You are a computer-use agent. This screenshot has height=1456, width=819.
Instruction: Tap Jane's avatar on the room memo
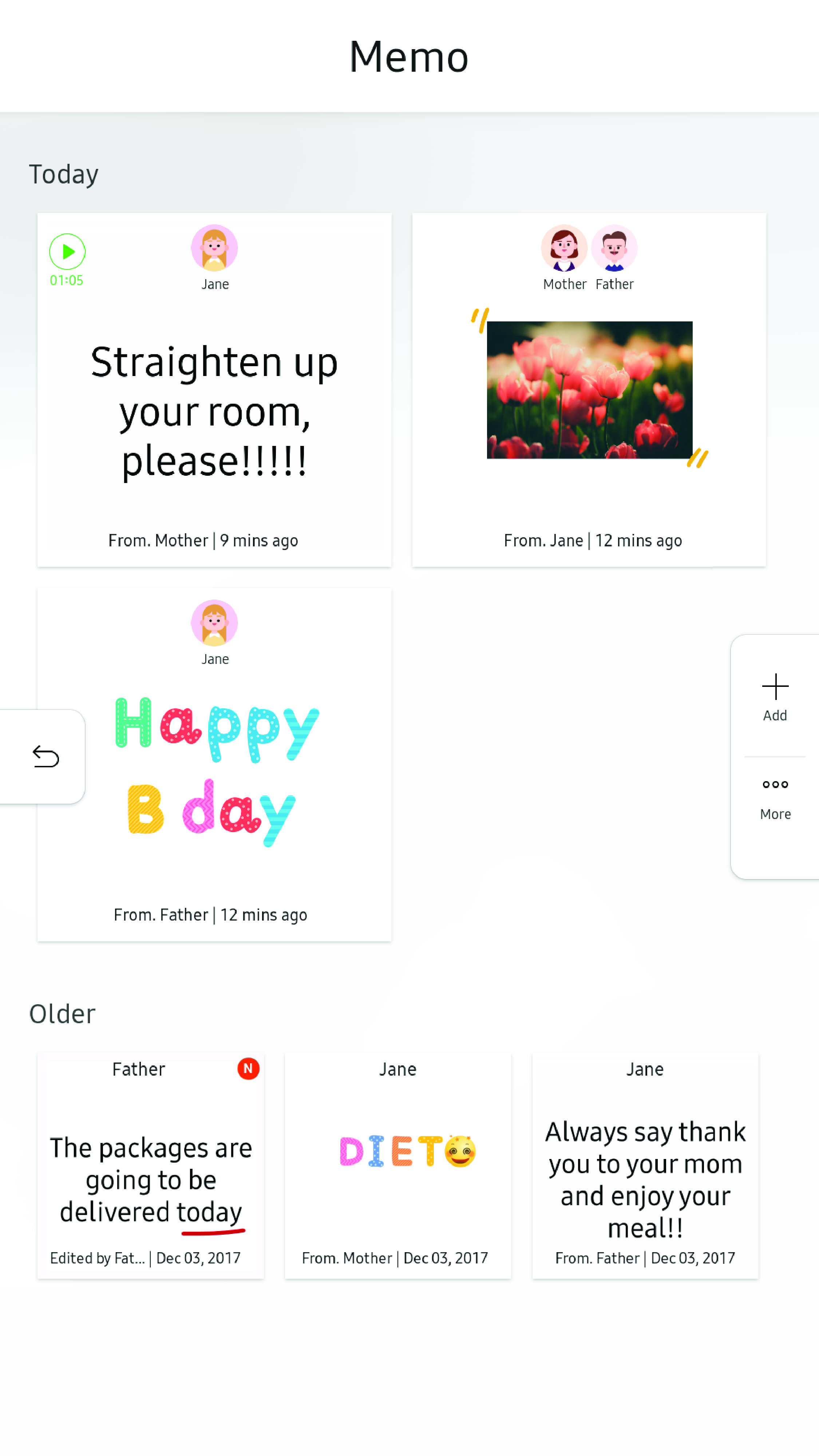coord(214,248)
